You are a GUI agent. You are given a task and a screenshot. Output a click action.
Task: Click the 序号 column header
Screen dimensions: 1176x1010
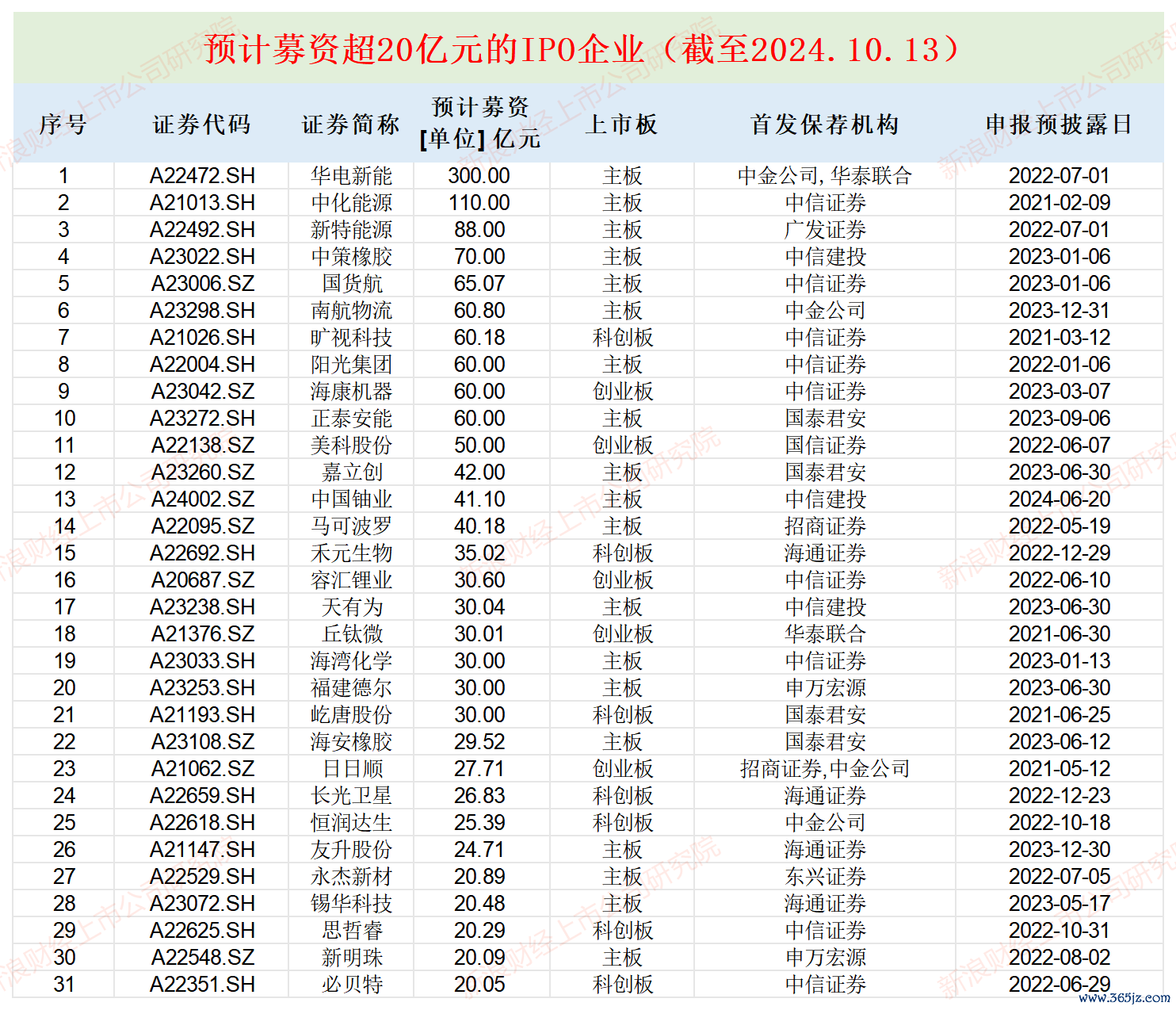[63, 124]
